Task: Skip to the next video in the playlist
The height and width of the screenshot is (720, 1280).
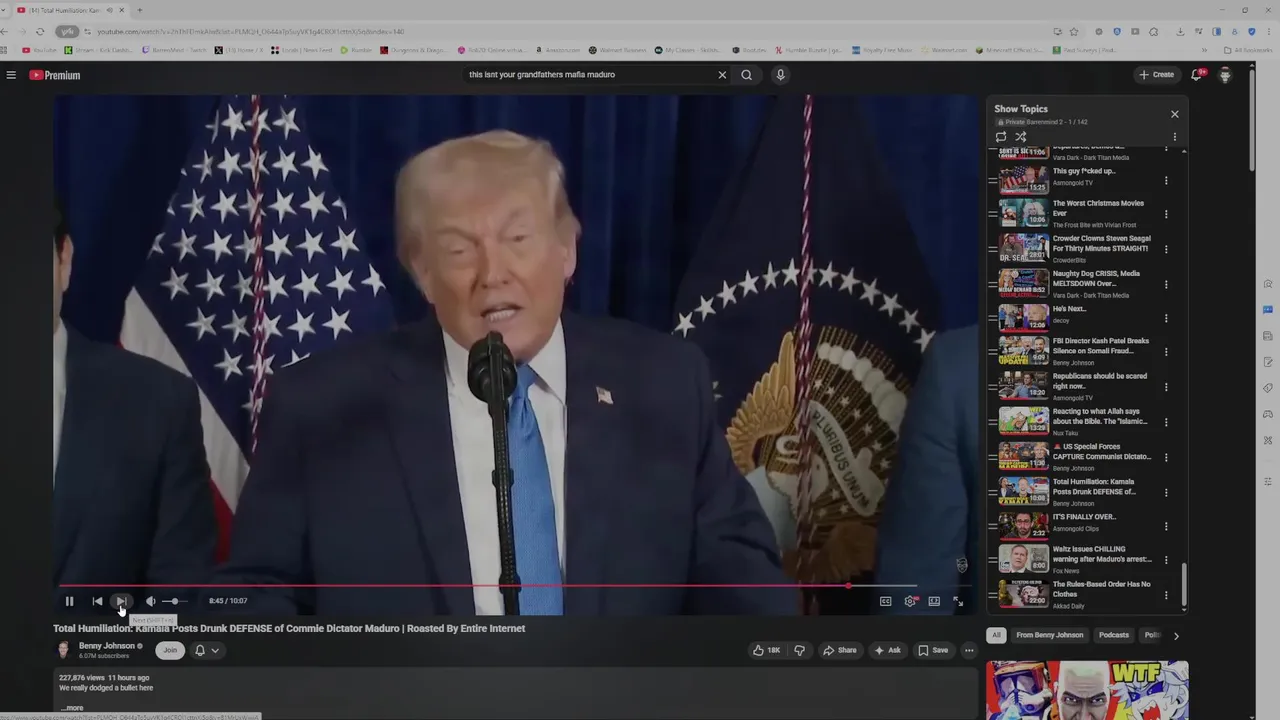Action: [x=121, y=601]
